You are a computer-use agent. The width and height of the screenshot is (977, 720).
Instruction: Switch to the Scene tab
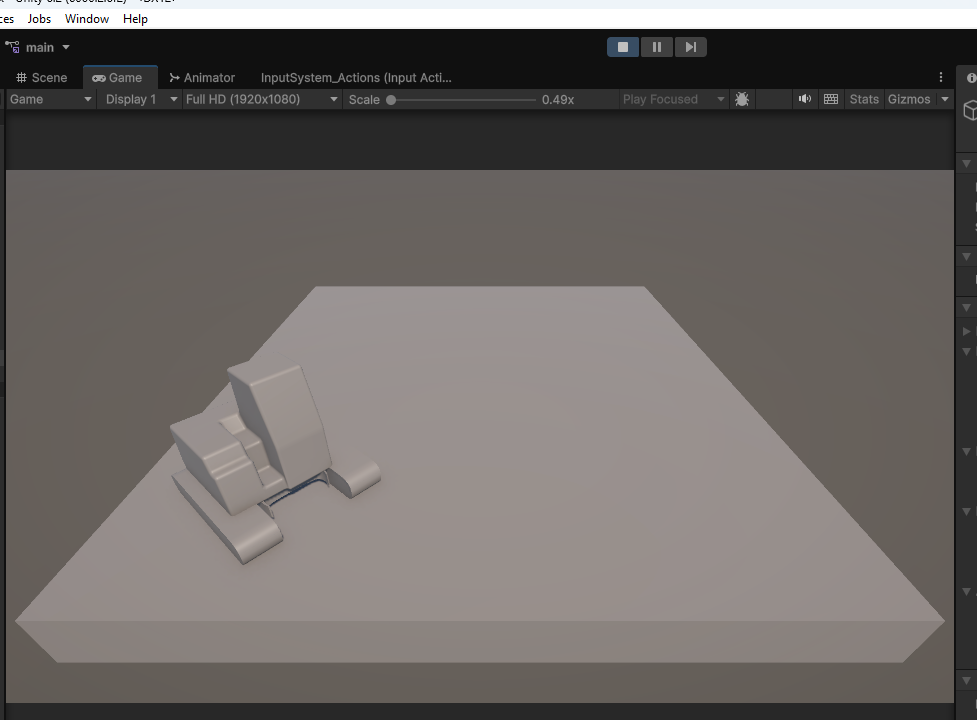point(42,78)
